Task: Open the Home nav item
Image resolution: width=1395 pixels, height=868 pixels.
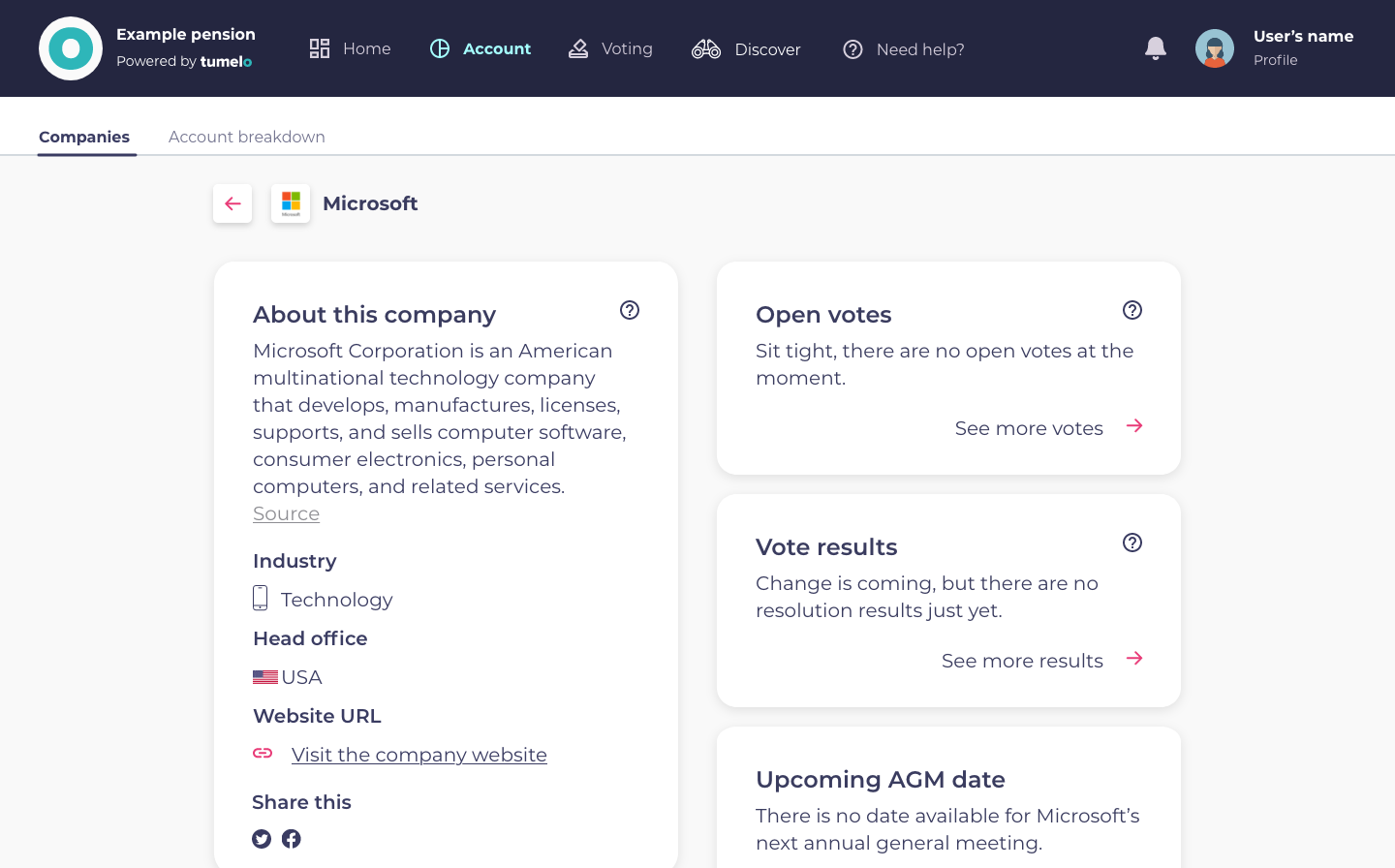Action: [x=350, y=48]
